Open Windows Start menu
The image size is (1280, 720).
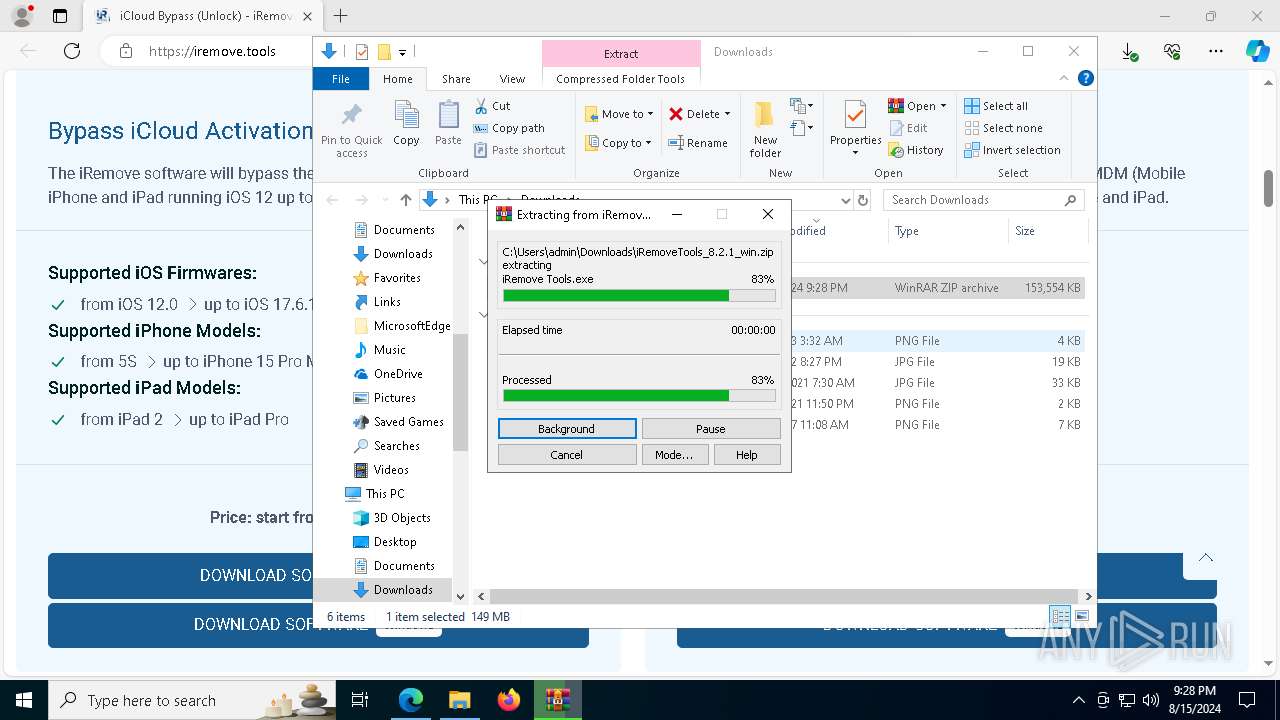click(x=23, y=700)
